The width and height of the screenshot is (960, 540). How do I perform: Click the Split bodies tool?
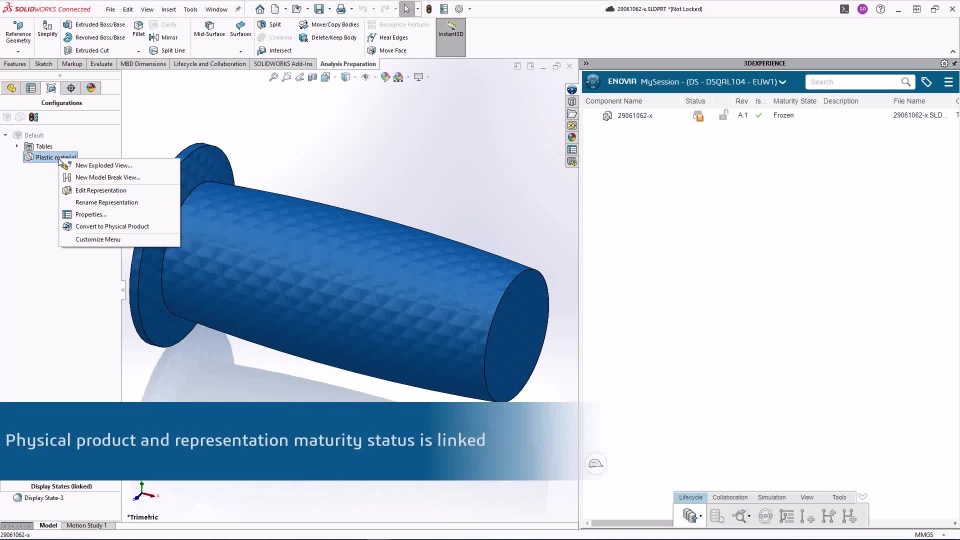click(x=269, y=24)
